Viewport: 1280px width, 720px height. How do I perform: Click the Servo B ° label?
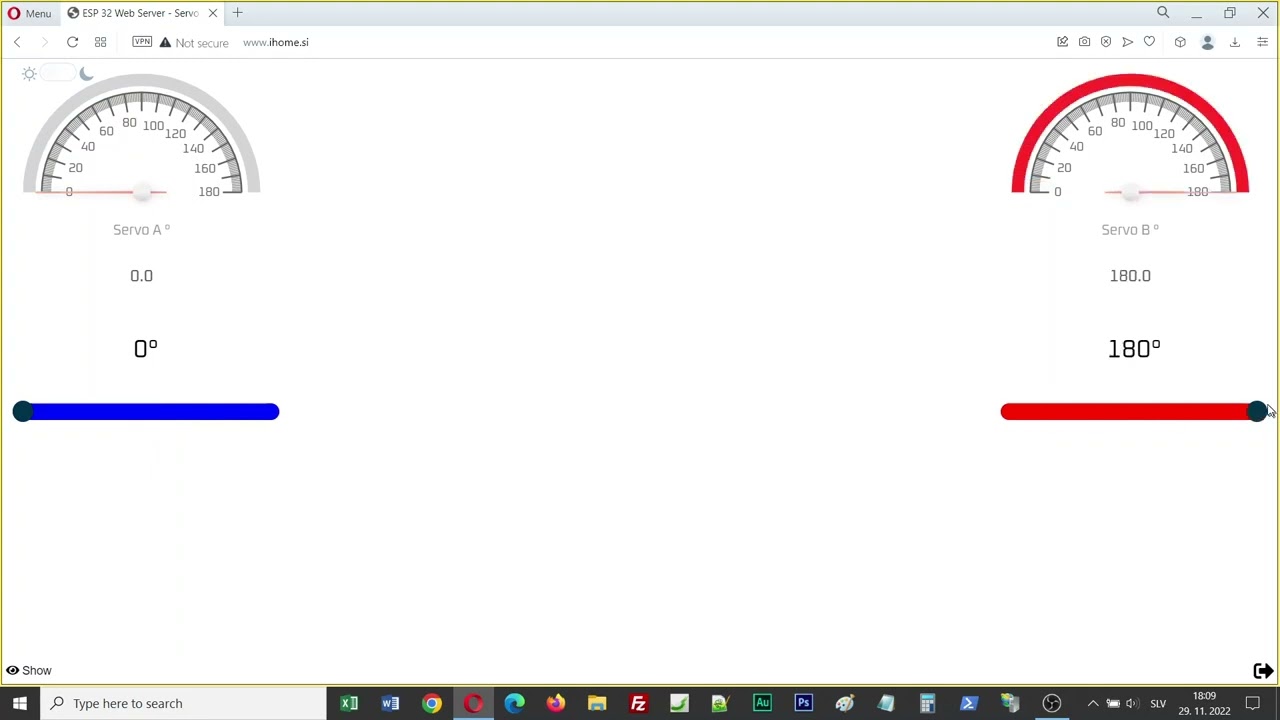pos(1130,229)
